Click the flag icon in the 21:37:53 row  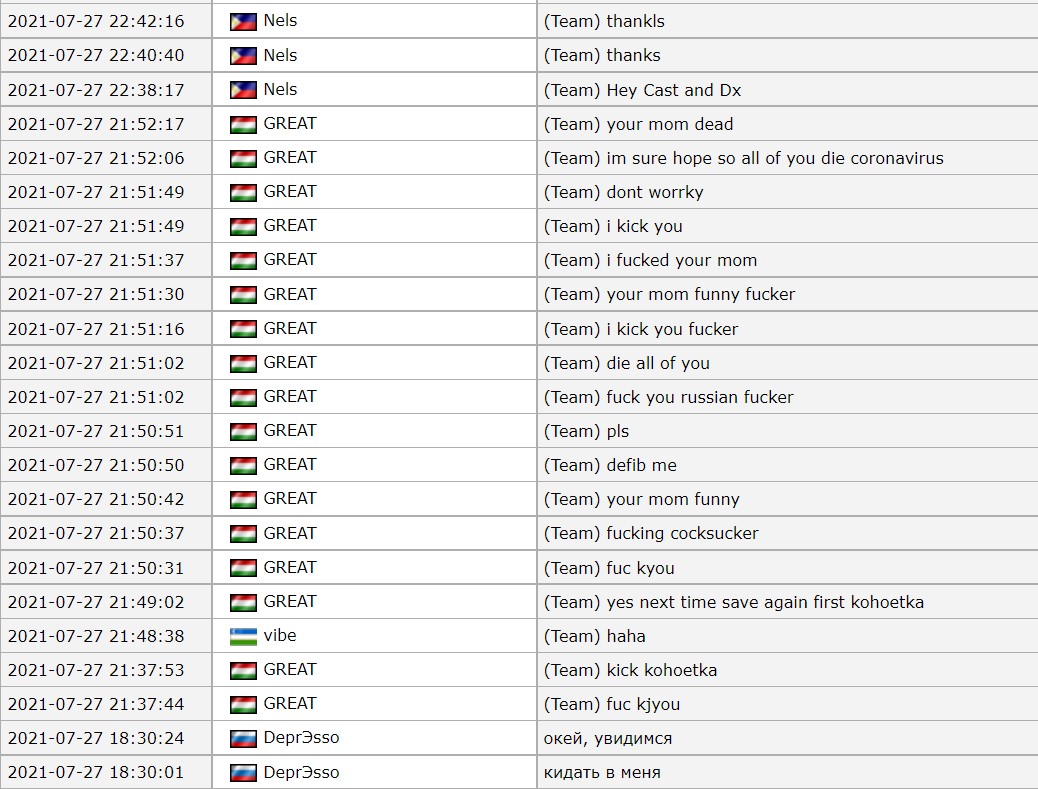(x=243, y=671)
